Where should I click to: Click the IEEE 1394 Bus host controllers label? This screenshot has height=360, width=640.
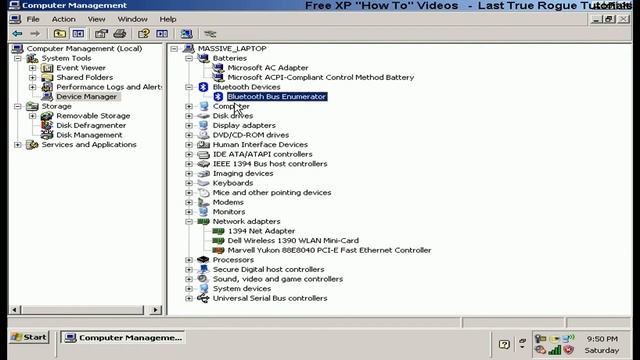tap(270, 164)
